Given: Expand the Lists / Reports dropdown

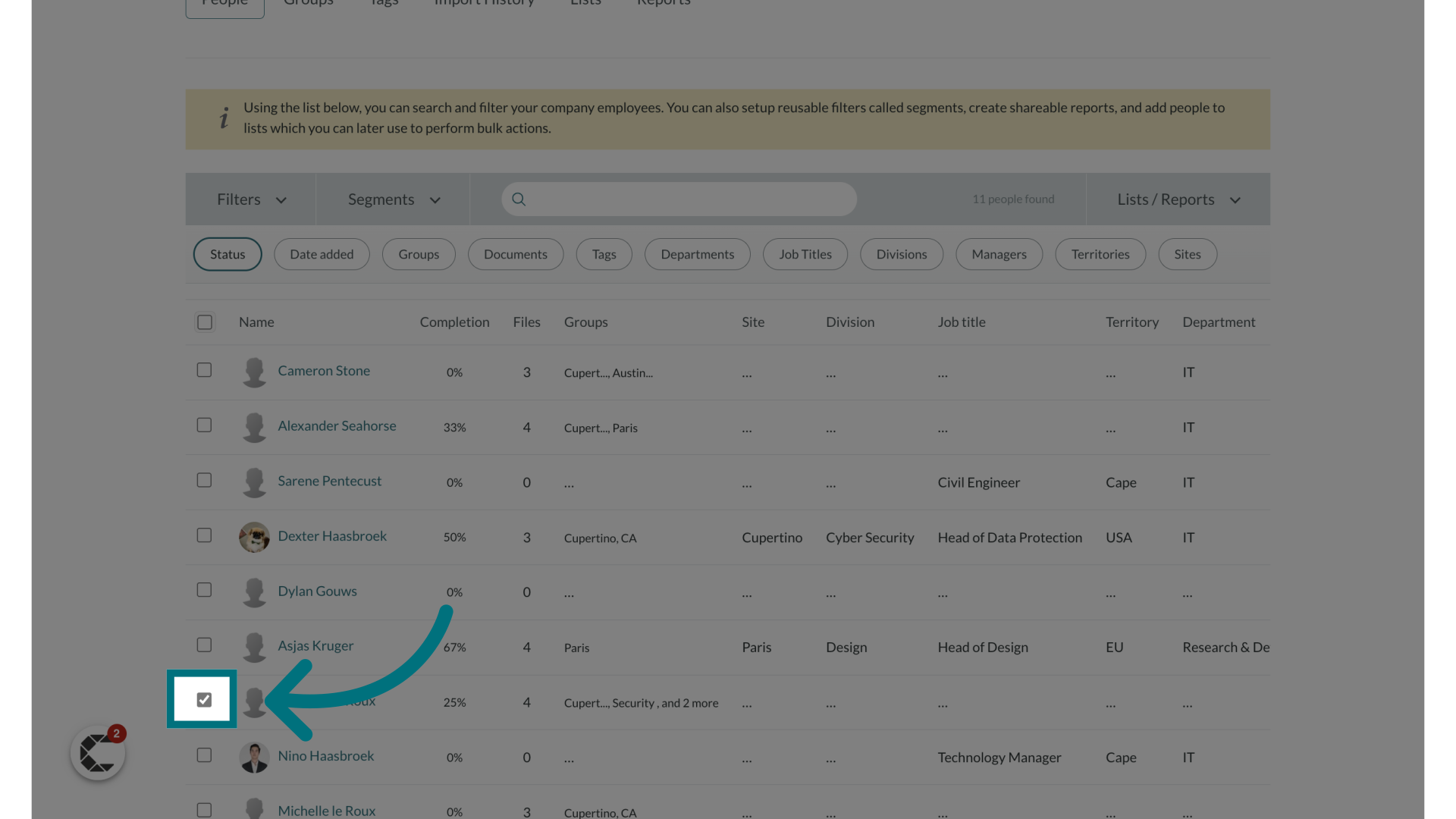Looking at the screenshot, I should pyautogui.click(x=1177, y=199).
